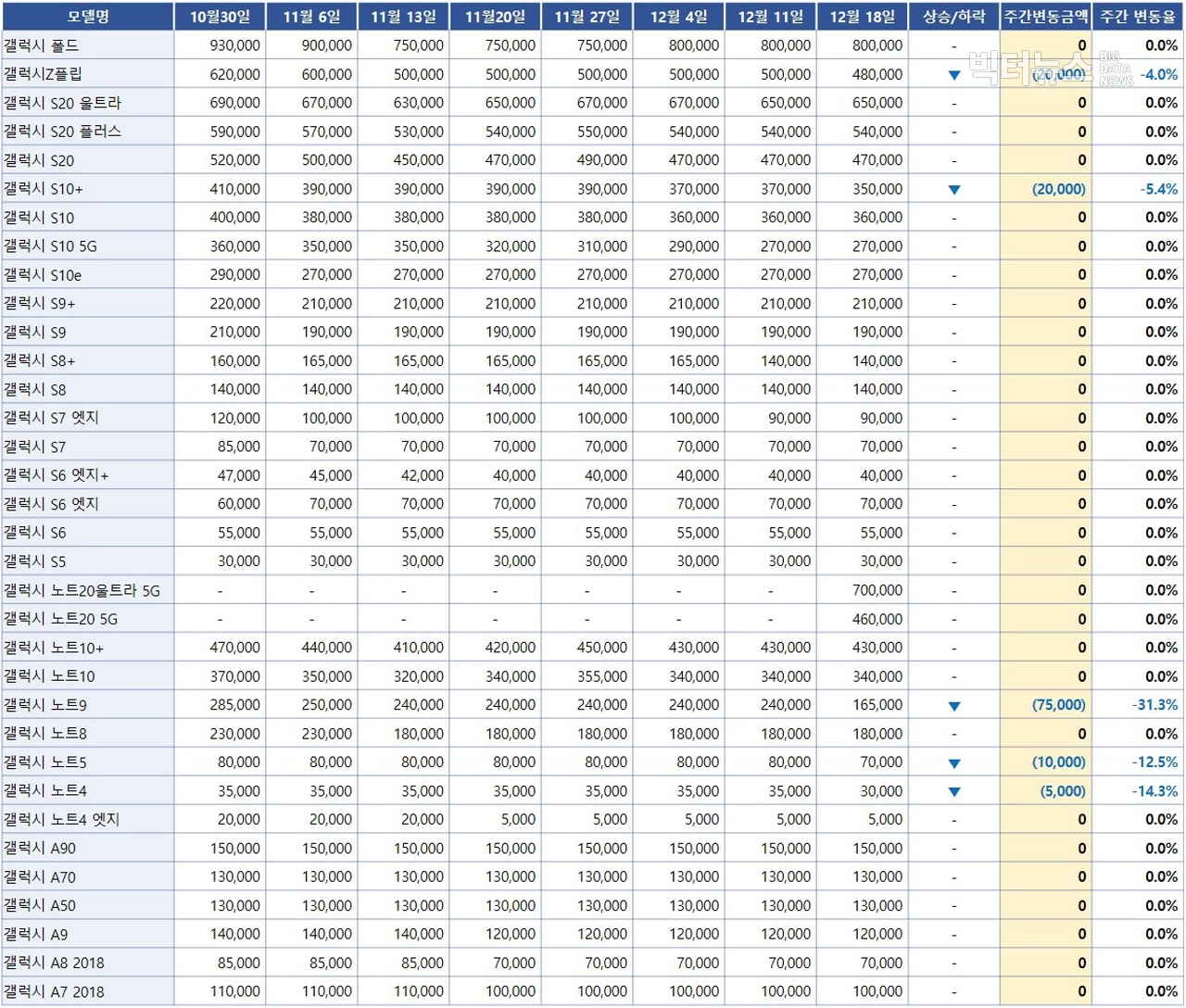This screenshot has width=1186, height=1008.
Task: Click the 갤럭시 A50 model name
Action: [x=40, y=906]
